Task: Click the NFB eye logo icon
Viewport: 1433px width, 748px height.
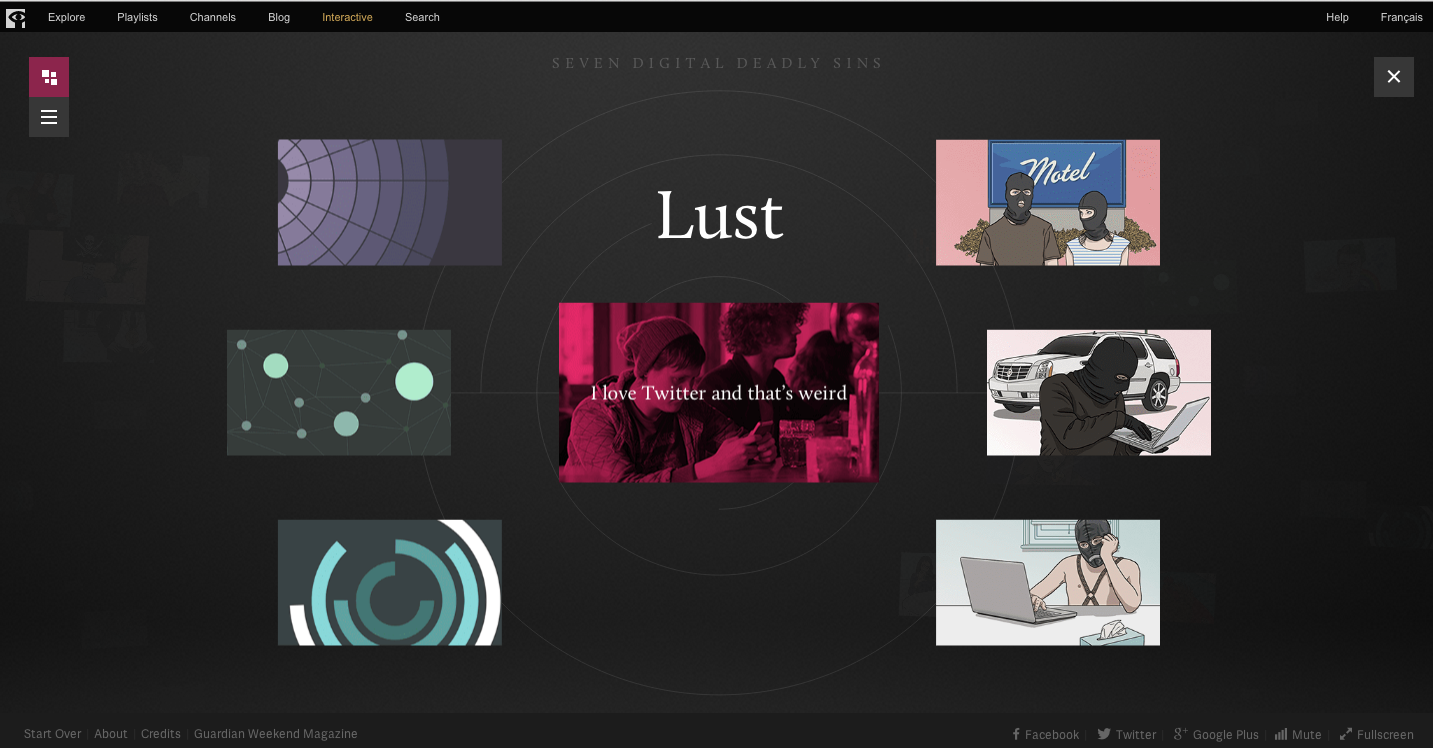Action: pos(16,17)
